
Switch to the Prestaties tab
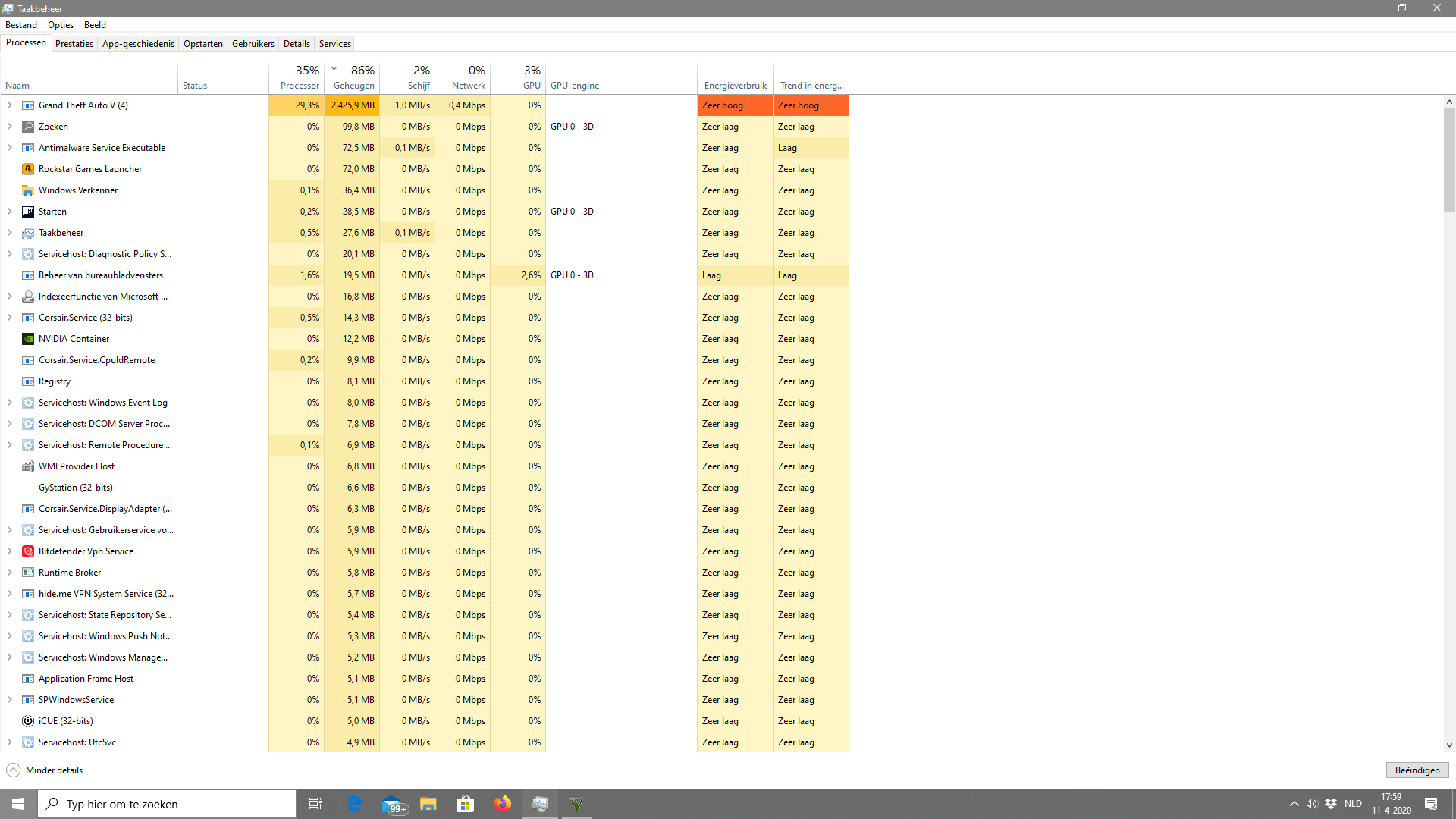[74, 44]
